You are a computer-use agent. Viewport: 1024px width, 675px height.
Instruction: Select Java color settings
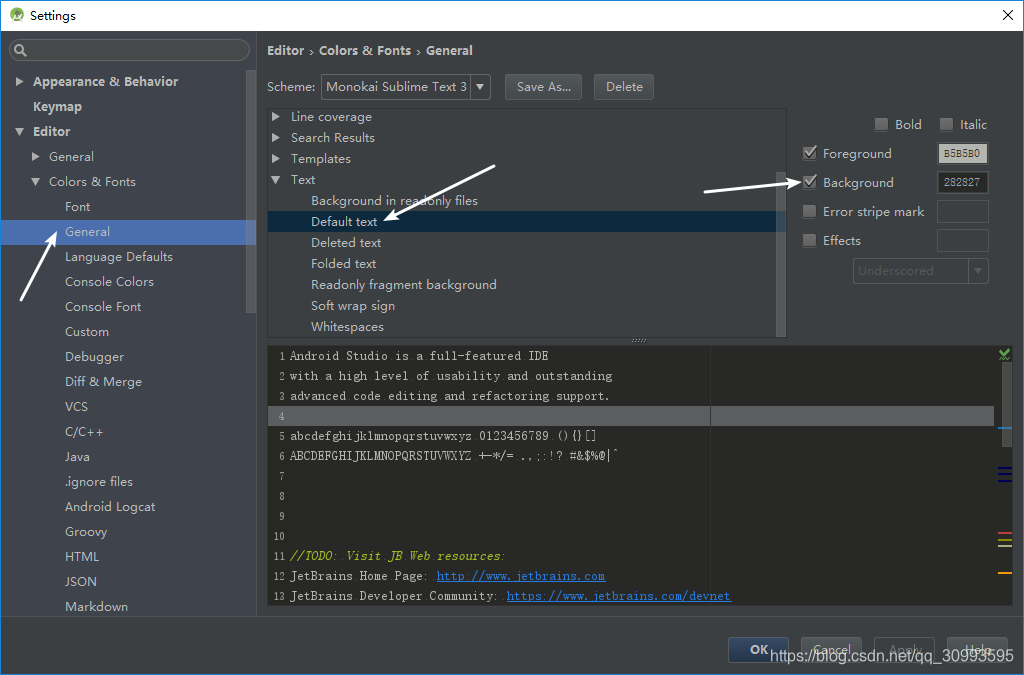[x=77, y=457]
